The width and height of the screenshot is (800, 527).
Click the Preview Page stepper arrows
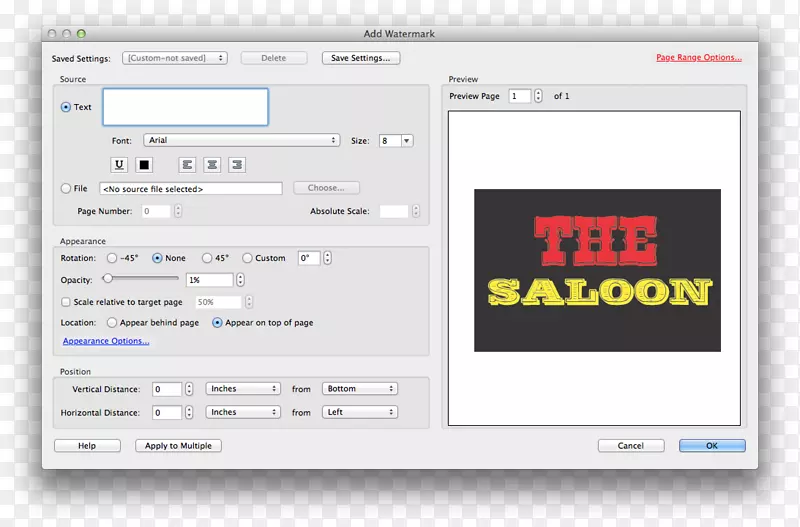click(538, 96)
